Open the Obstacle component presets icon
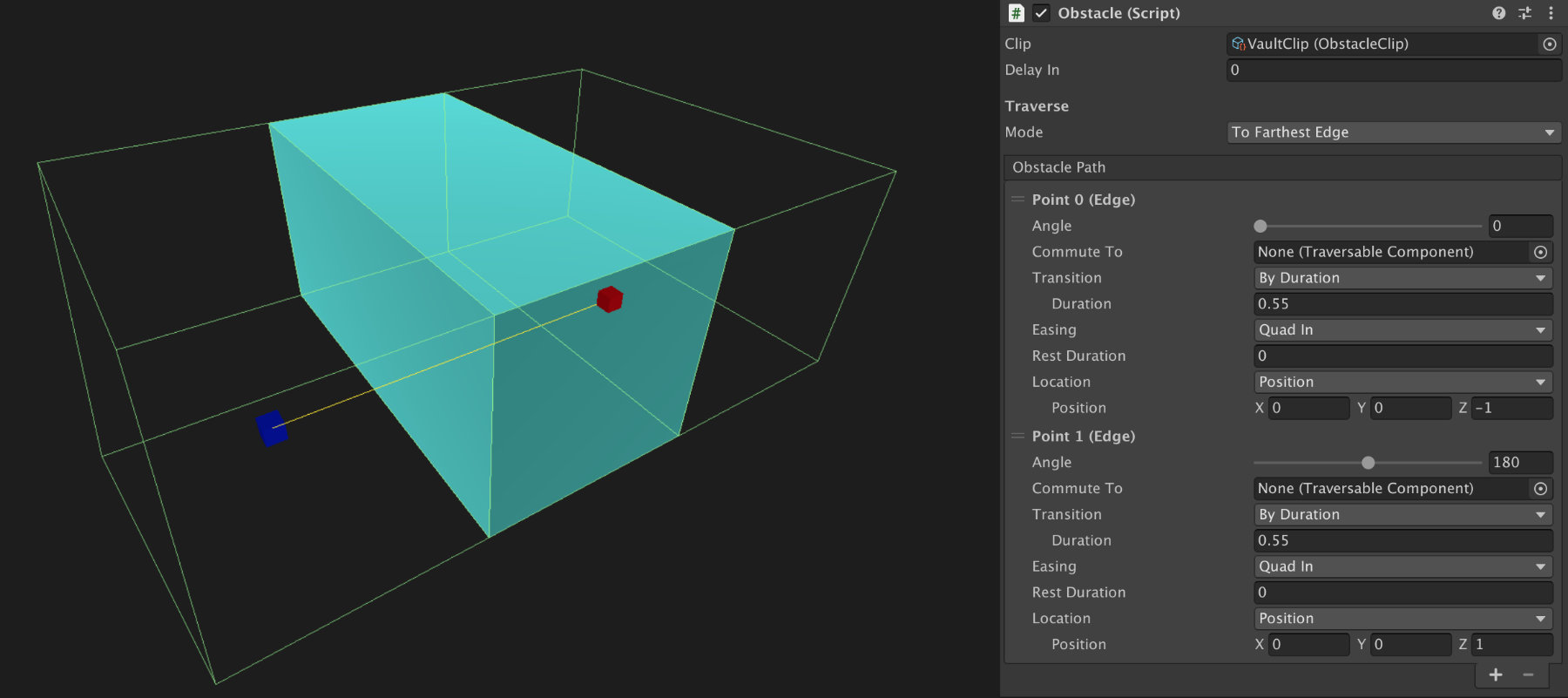This screenshot has width=1568, height=698. tap(1524, 13)
